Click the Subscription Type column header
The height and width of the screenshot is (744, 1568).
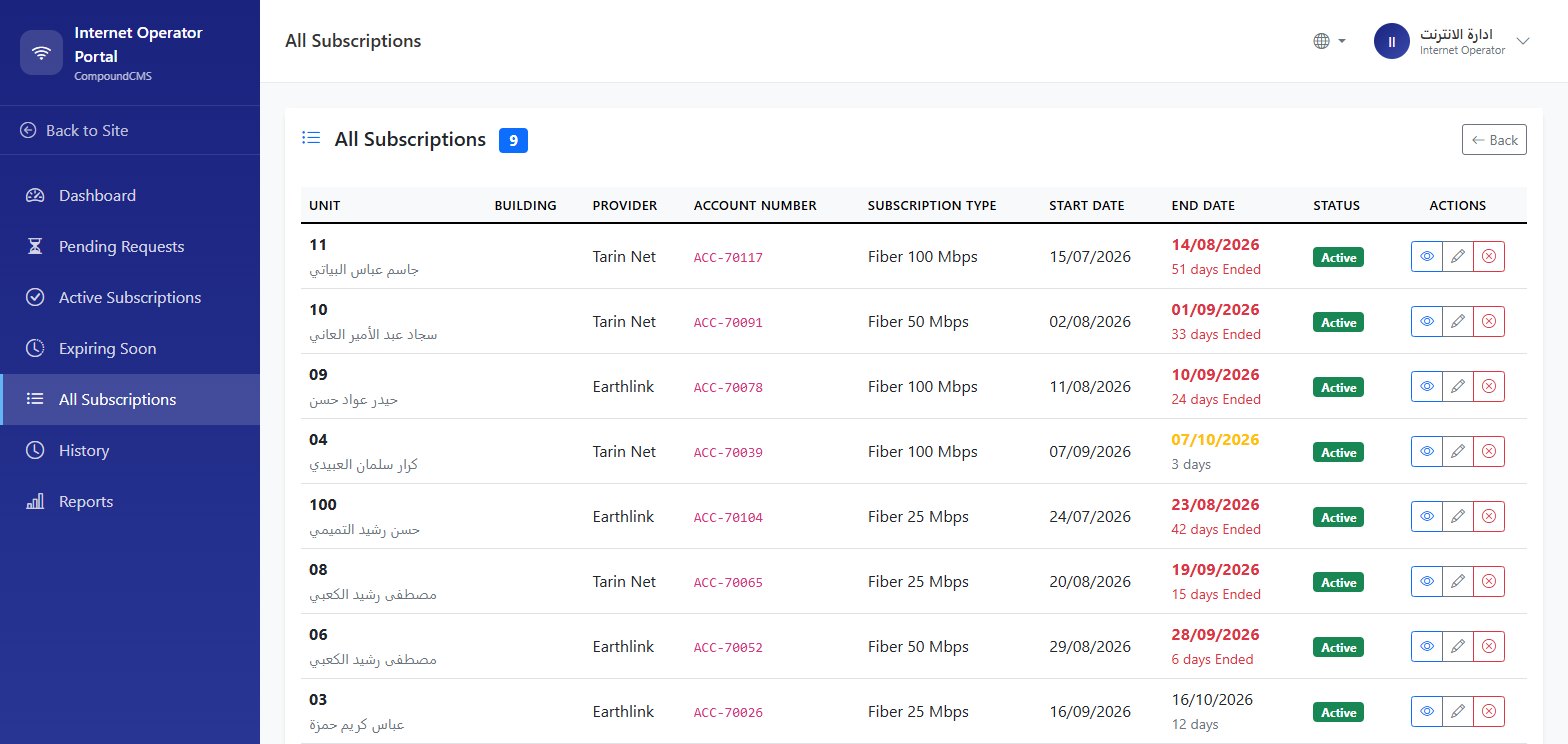point(932,206)
